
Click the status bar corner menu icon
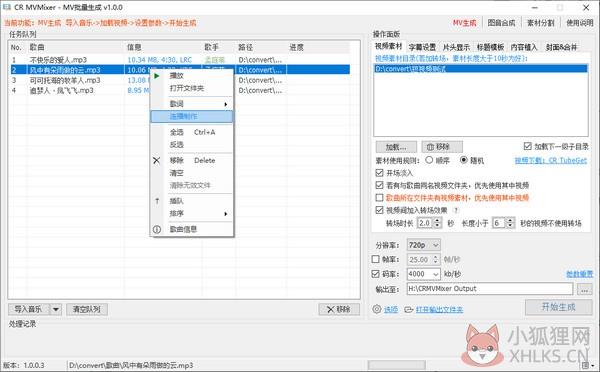[x=587, y=365]
